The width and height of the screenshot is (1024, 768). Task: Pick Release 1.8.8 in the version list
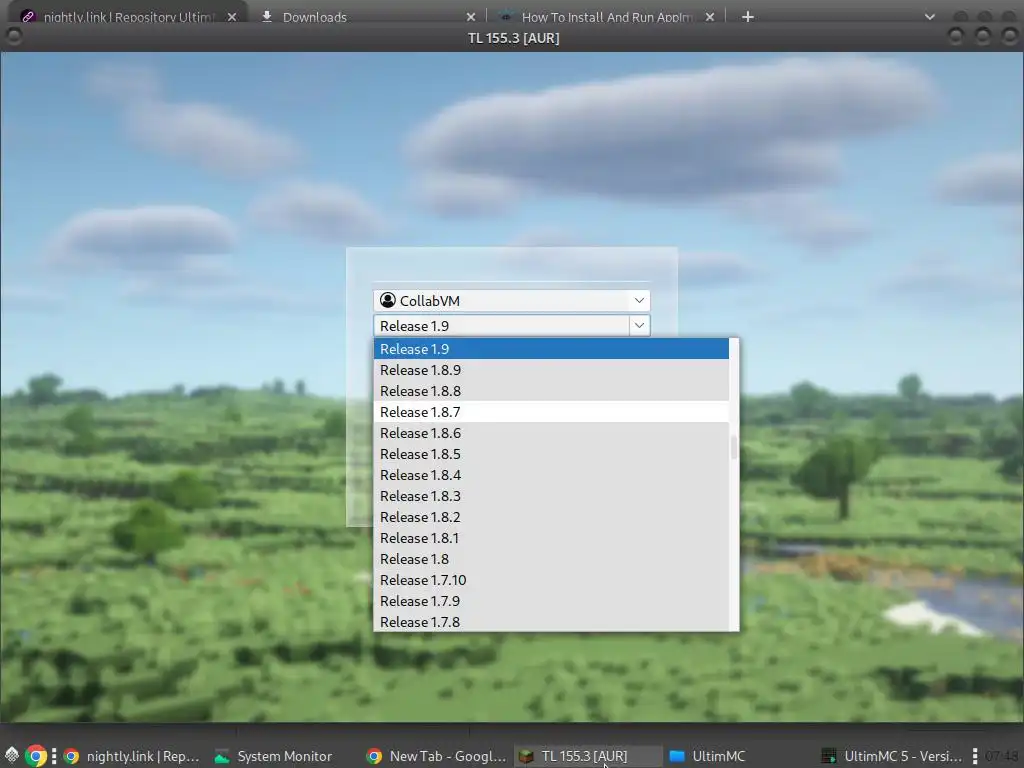click(x=551, y=391)
